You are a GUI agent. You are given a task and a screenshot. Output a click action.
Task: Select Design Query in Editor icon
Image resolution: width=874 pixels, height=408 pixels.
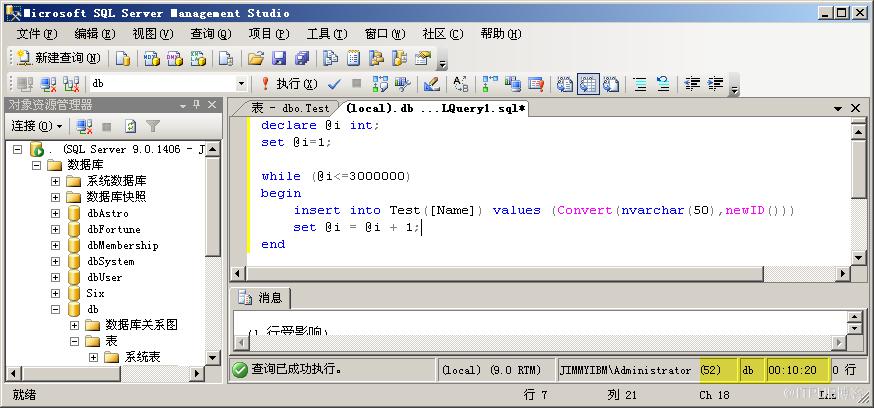[431, 84]
